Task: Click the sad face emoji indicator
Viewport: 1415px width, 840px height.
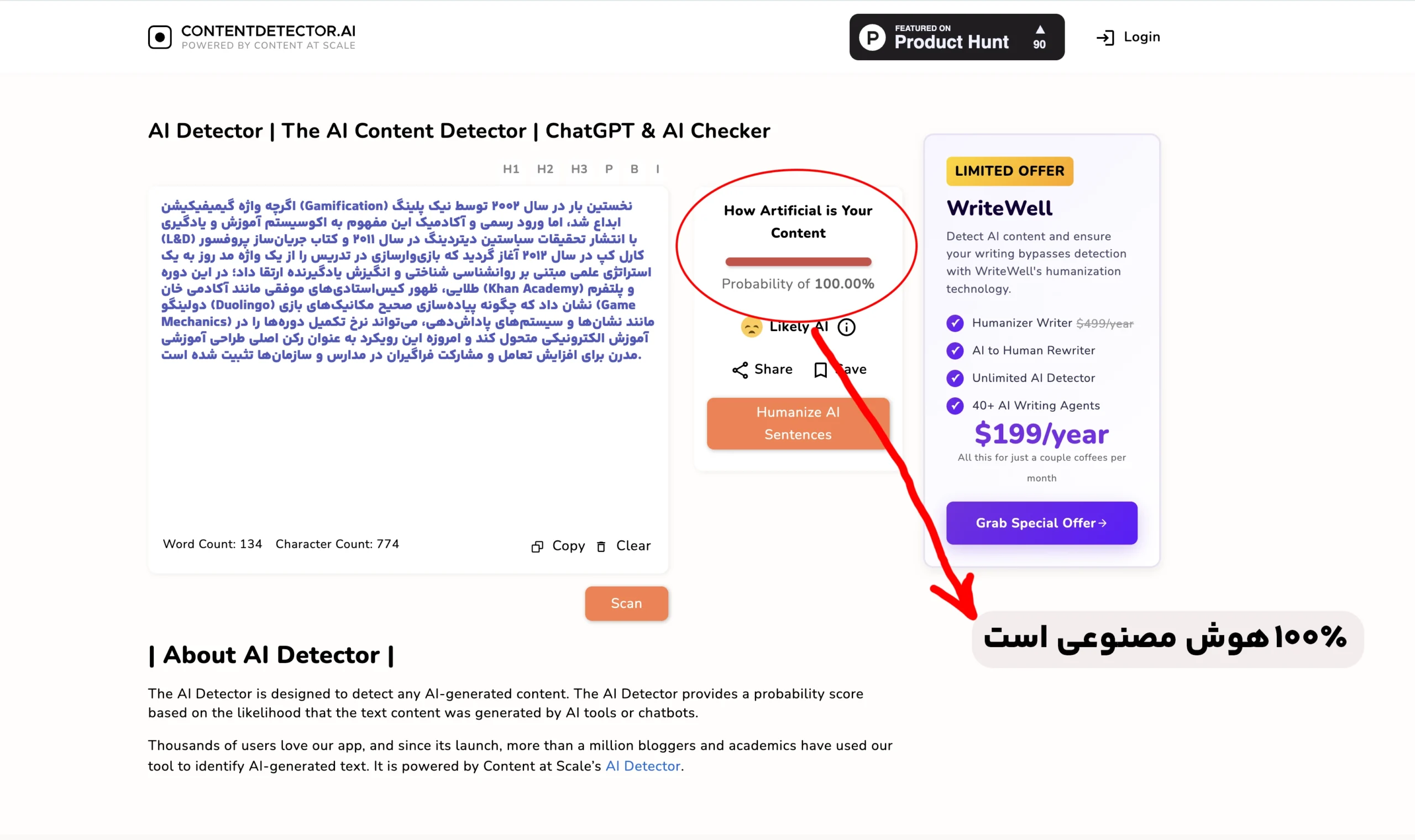Action: click(x=752, y=327)
